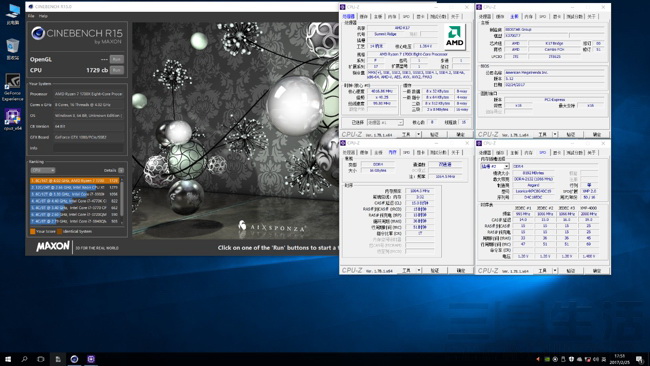Select the 6C/12T 3.30 GHz ranking row
The width and height of the screenshot is (650, 366).
click(75, 194)
